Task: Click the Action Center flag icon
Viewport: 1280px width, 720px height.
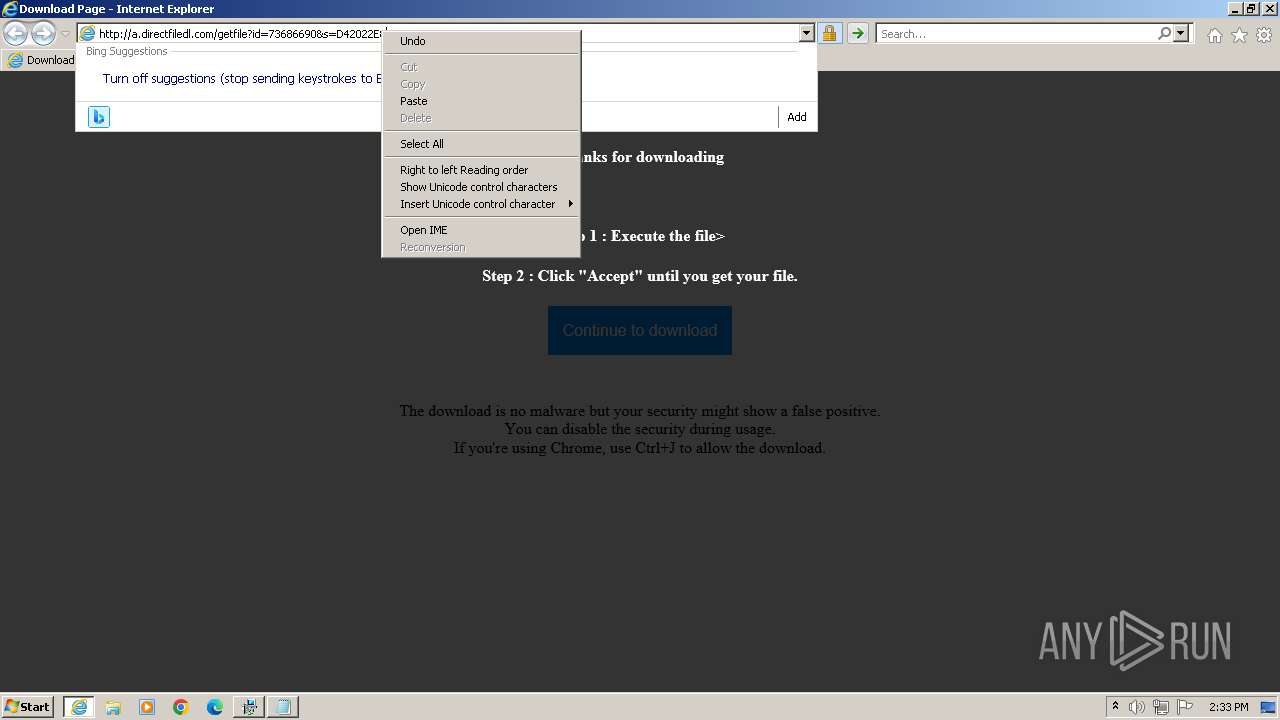Action: click(x=1185, y=707)
